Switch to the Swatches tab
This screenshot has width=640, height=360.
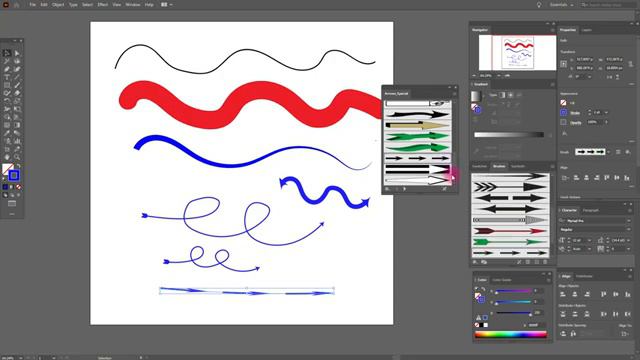(x=480, y=167)
